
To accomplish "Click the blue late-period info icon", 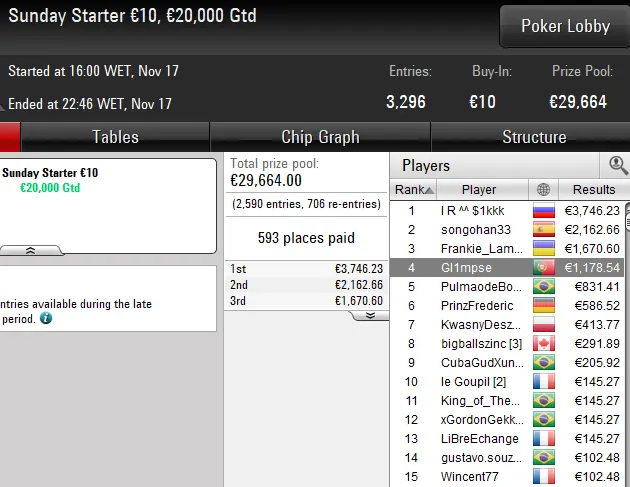I will tap(46, 319).
